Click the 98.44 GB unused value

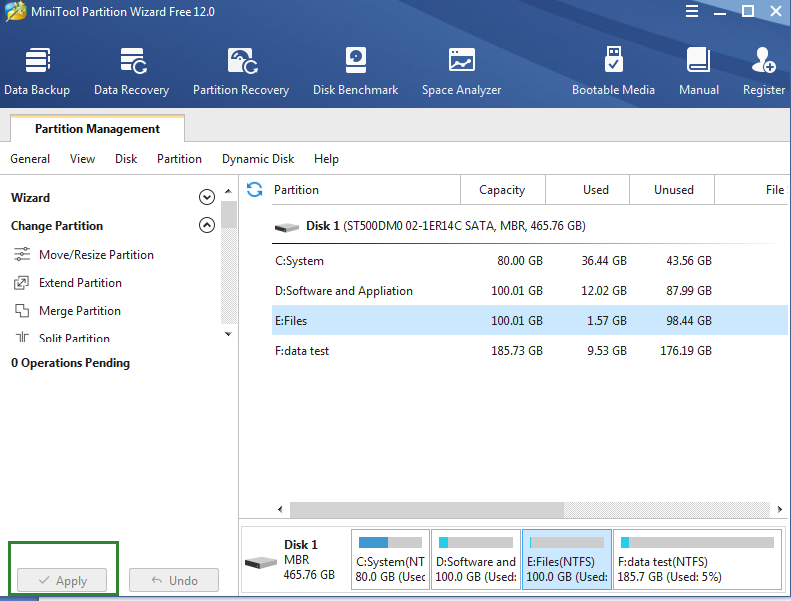coord(689,320)
